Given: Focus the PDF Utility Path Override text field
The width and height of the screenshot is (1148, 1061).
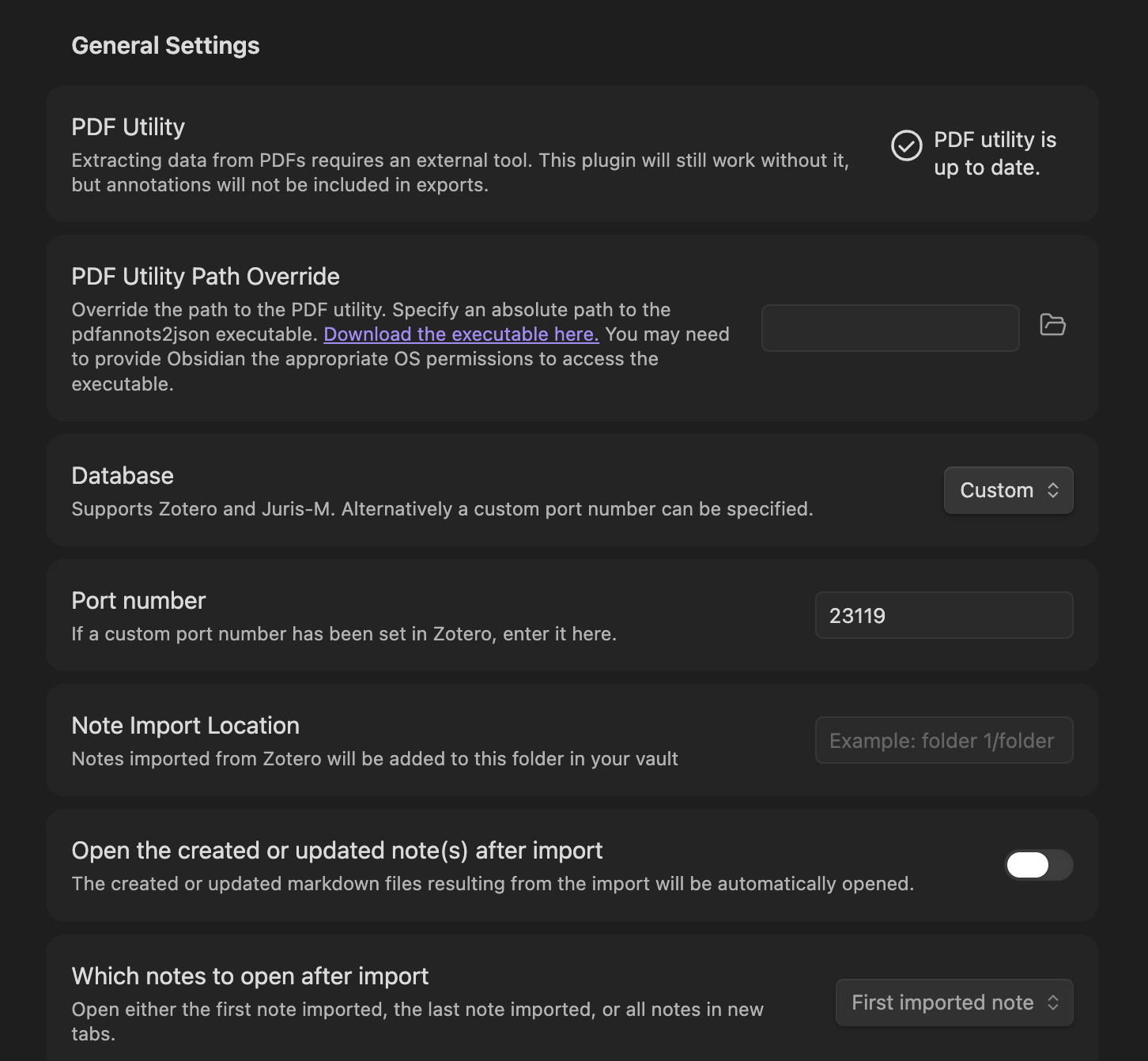Looking at the screenshot, I should click(889, 328).
